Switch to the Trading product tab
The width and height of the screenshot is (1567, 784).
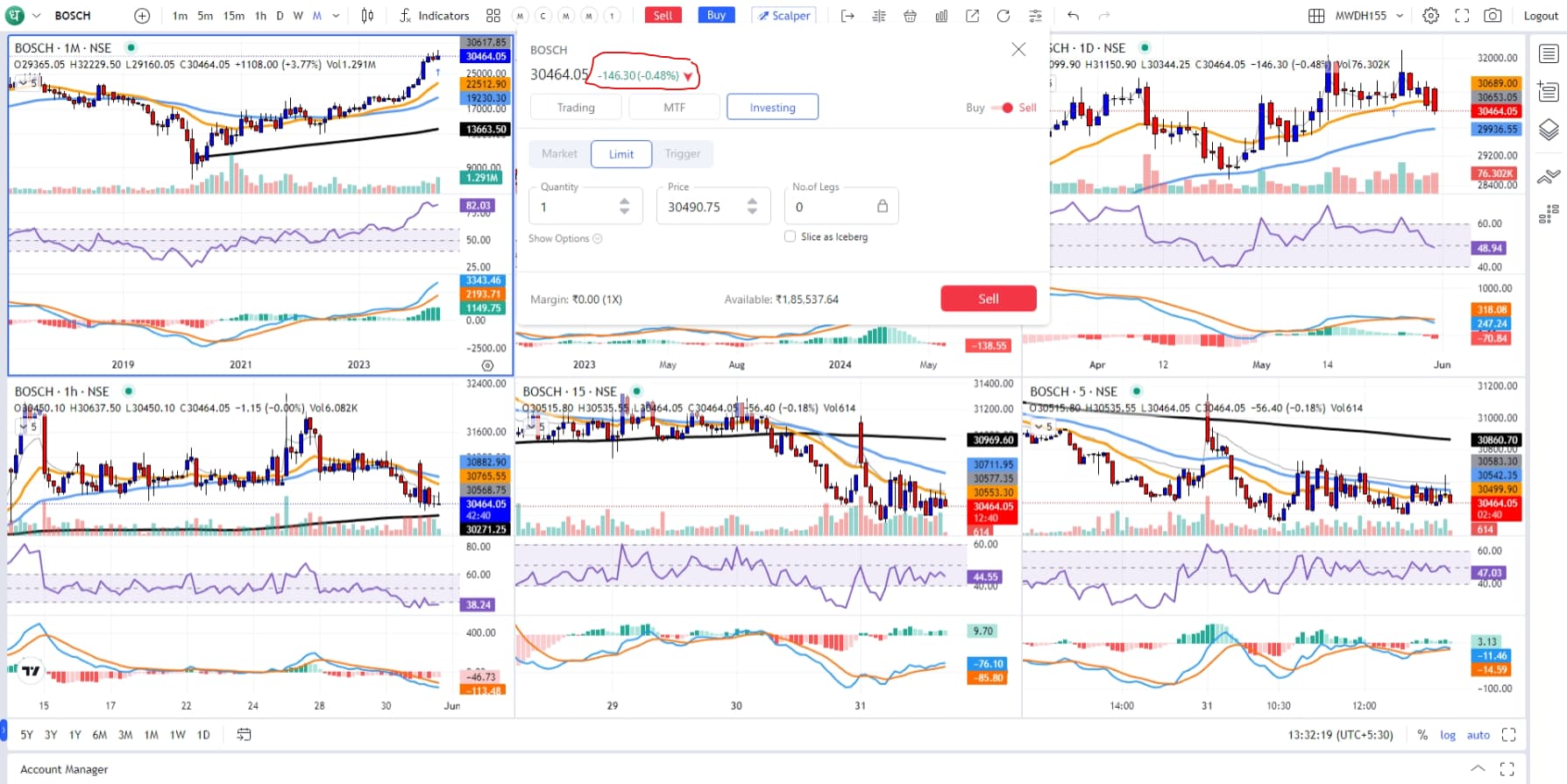[576, 107]
